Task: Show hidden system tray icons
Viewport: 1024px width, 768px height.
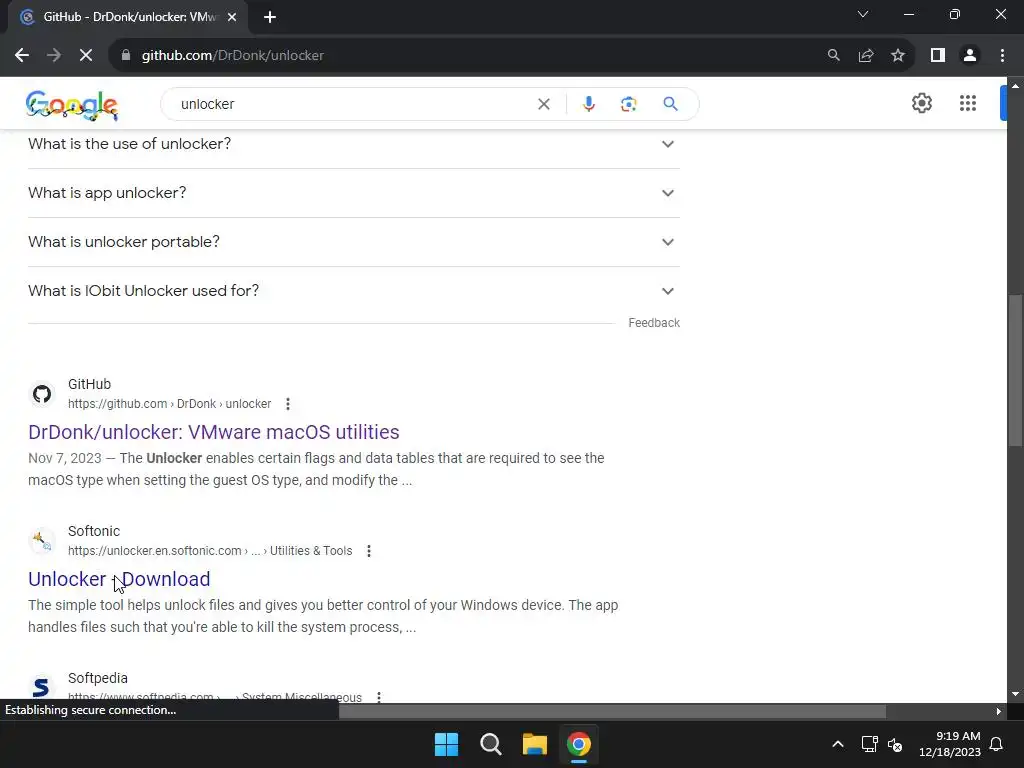Action: pos(838,744)
